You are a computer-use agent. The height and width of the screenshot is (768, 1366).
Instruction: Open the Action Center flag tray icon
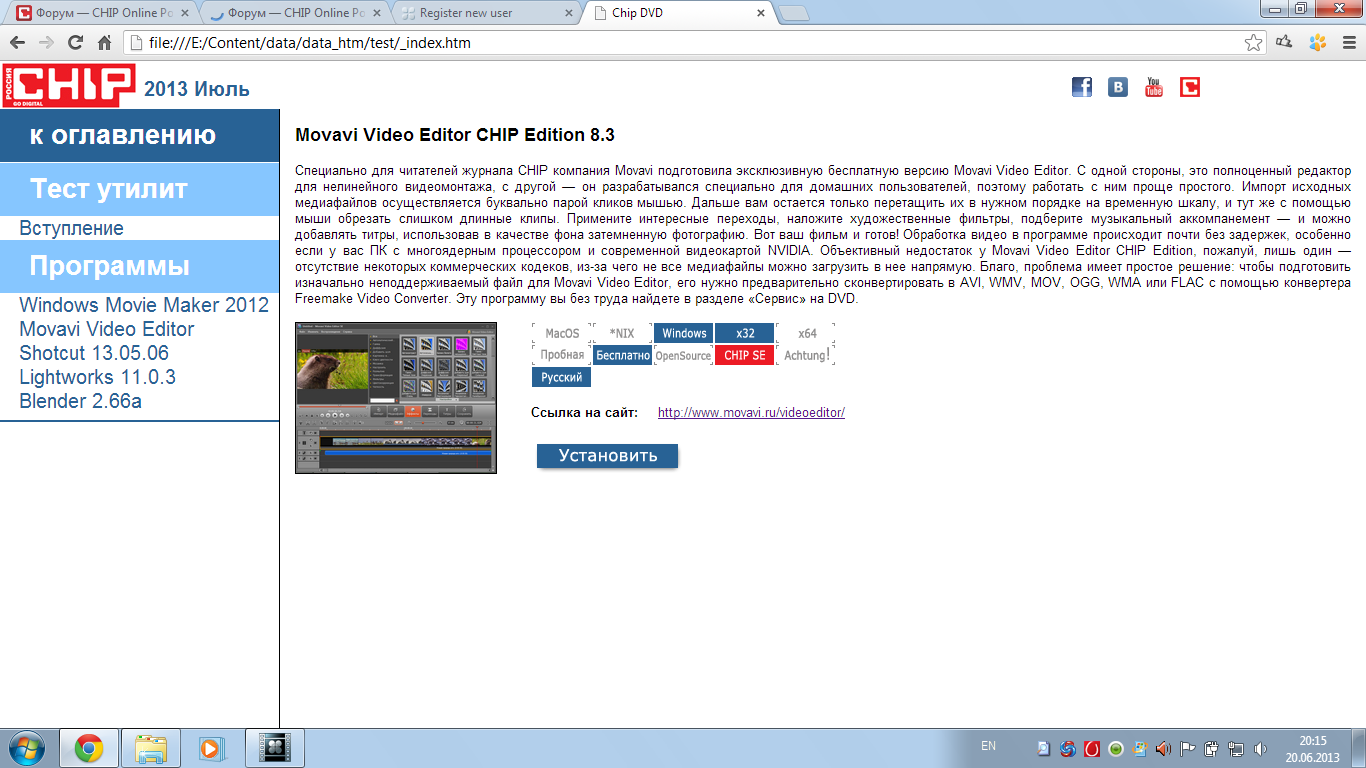point(1188,748)
